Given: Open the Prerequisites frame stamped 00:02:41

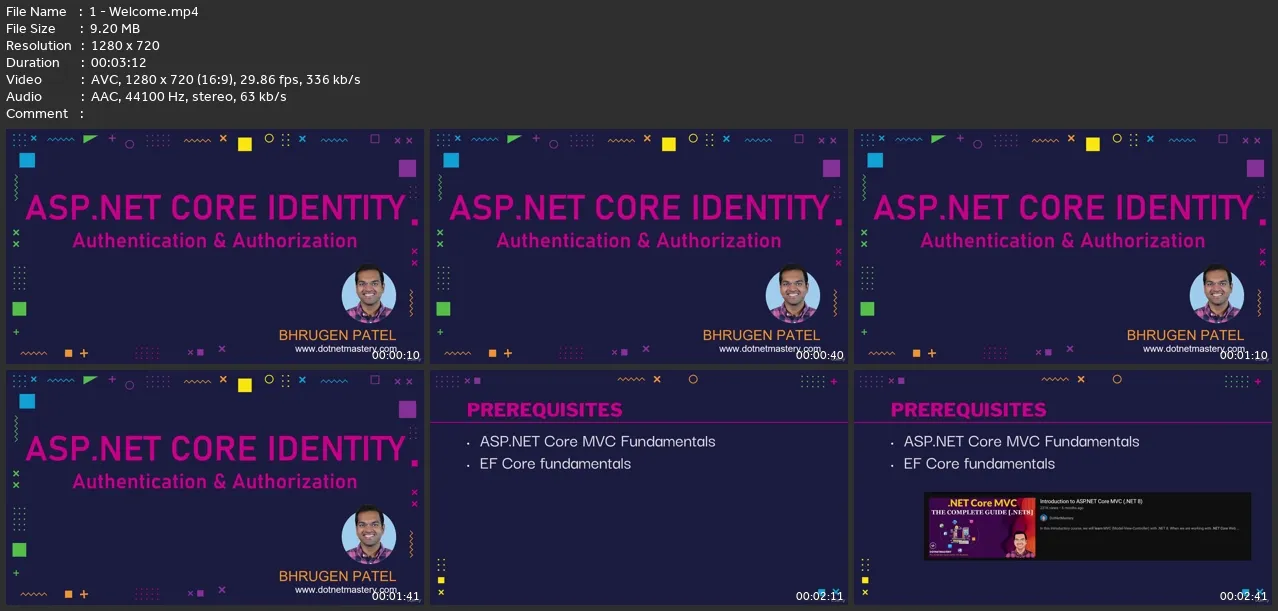Looking at the screenshot, I should point(1062,487).
